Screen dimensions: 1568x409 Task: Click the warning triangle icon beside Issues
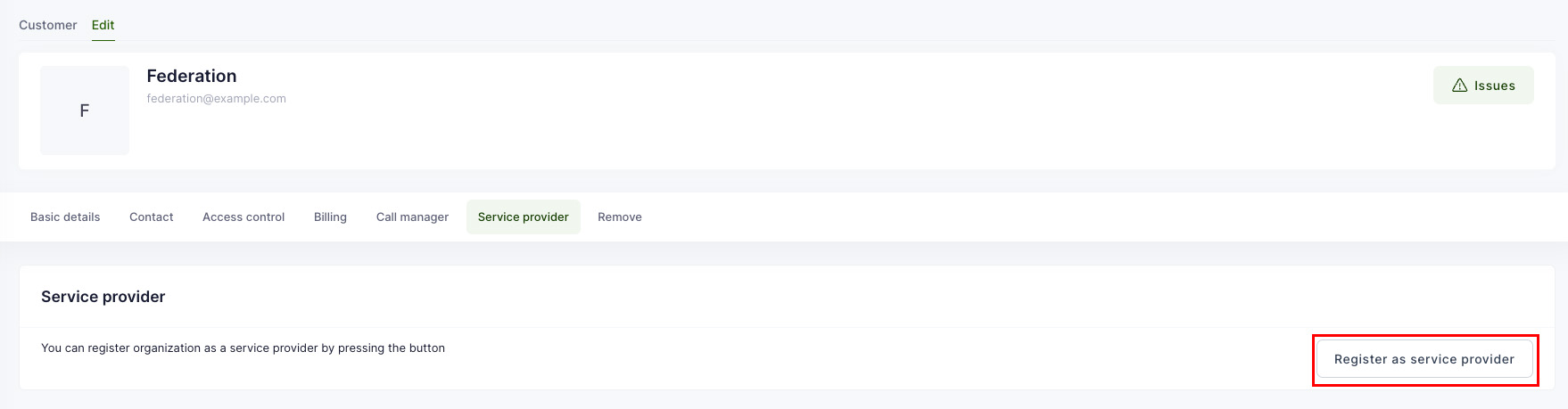point(1459,86)
